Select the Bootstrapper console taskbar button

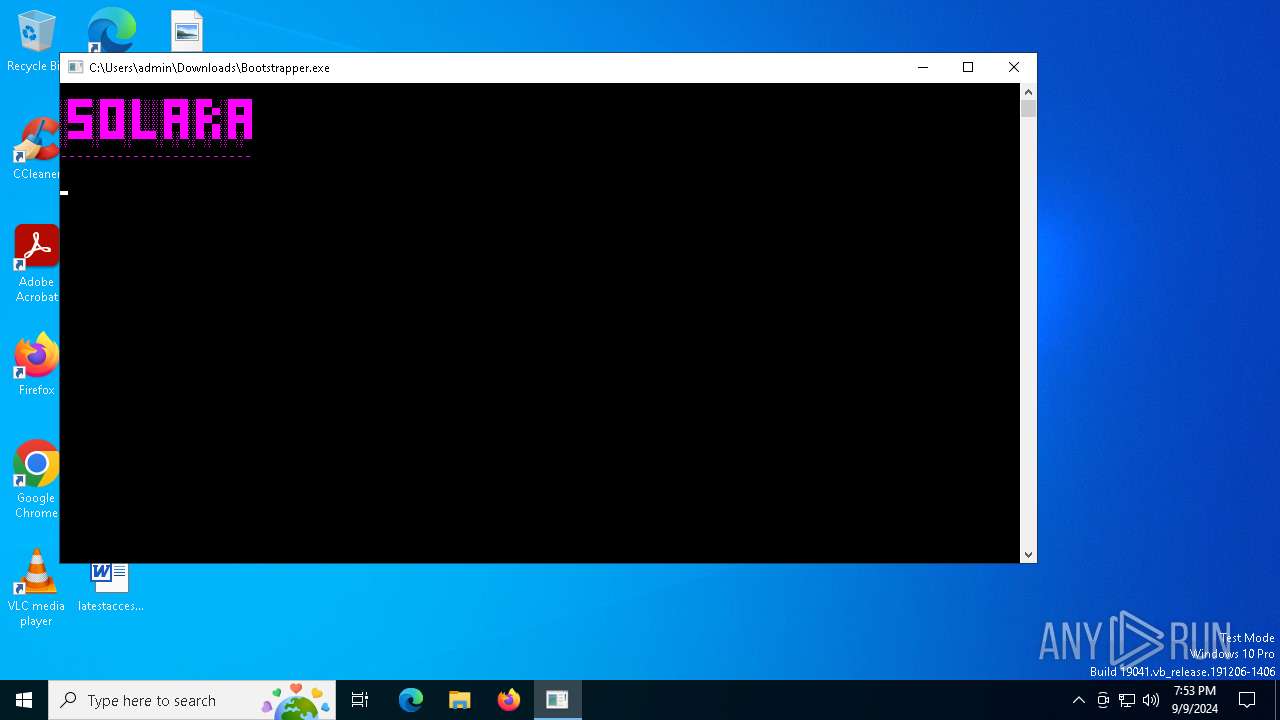pos(557,700)
